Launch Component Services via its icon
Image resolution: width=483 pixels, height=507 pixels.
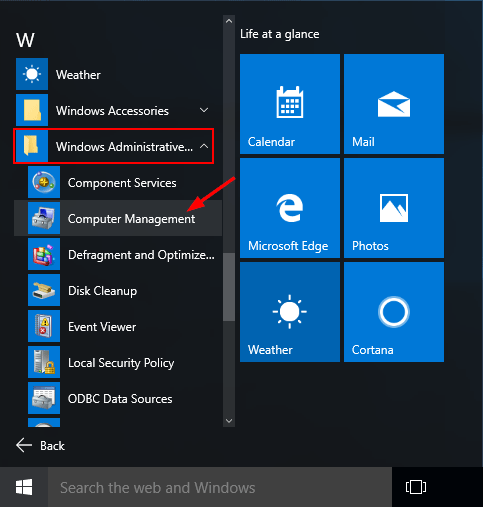[x=44, y=182]
